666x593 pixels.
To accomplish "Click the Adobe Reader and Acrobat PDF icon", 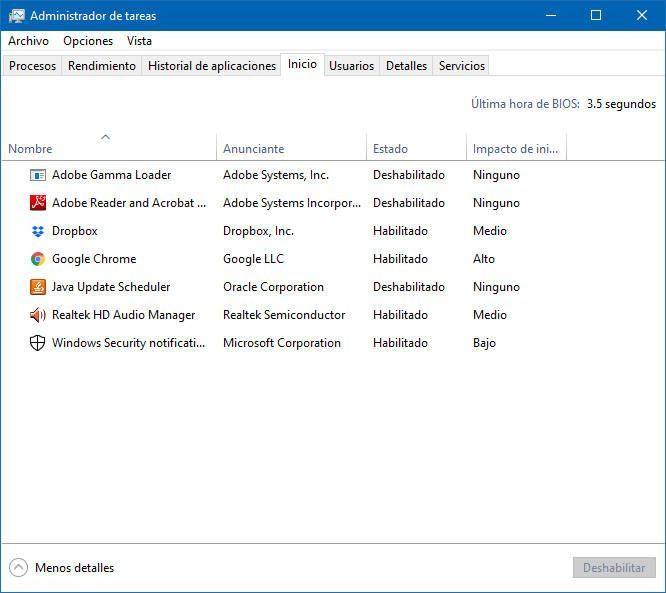I will click(38, 203).
